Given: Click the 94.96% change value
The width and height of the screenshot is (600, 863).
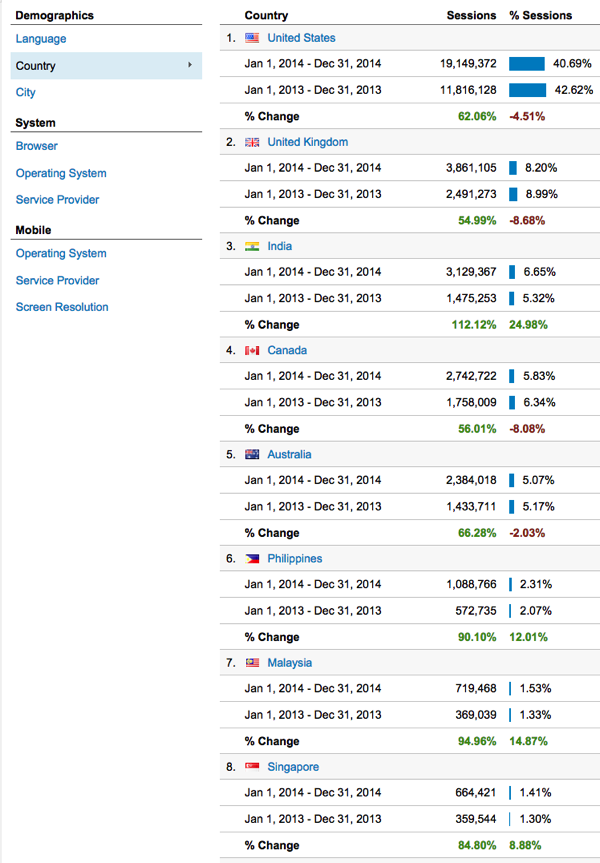Looking at the screenshot, I should click(x=477, y=741).
